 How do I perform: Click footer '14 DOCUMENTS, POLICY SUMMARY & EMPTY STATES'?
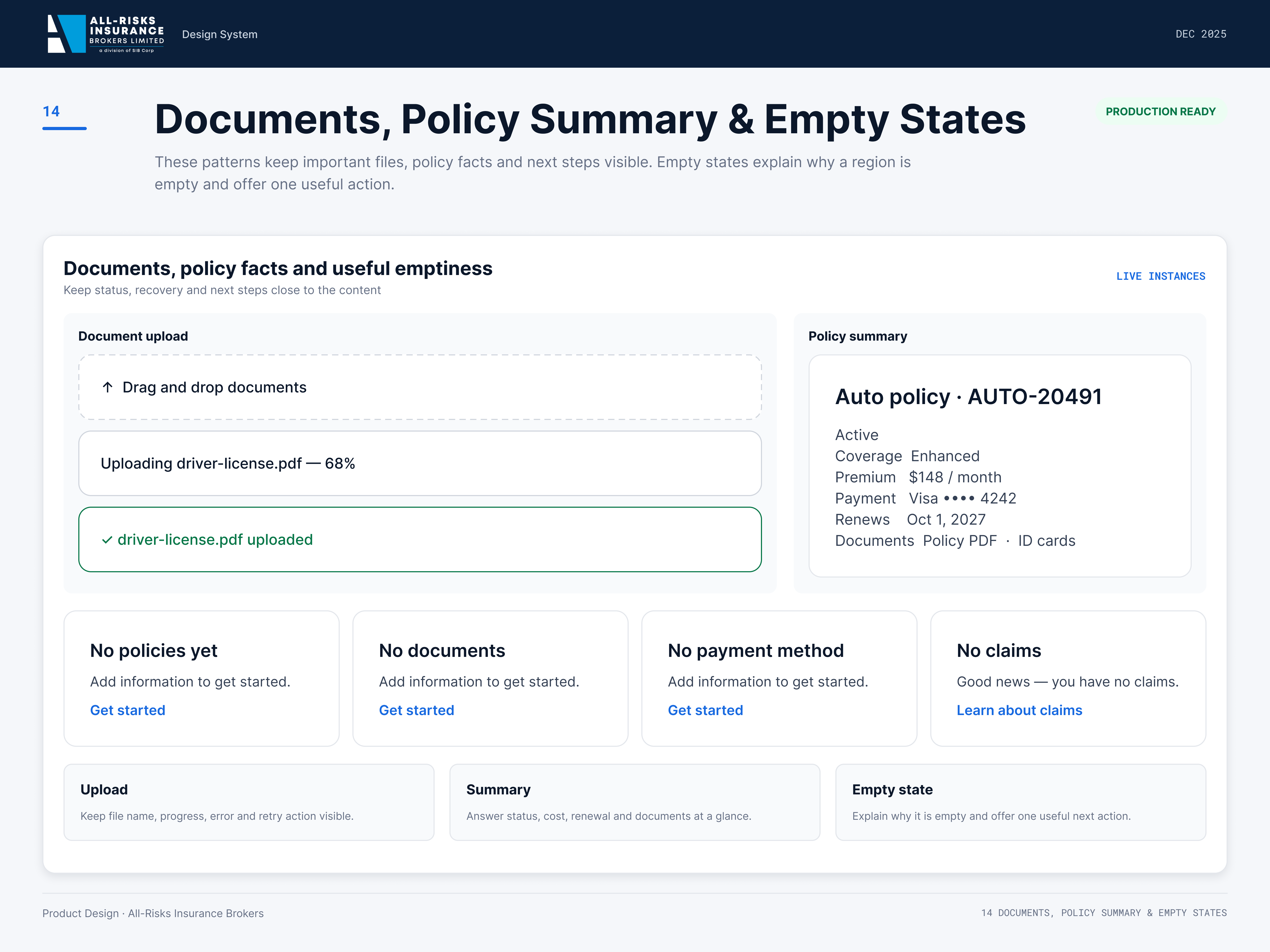tap(1104, 913)
